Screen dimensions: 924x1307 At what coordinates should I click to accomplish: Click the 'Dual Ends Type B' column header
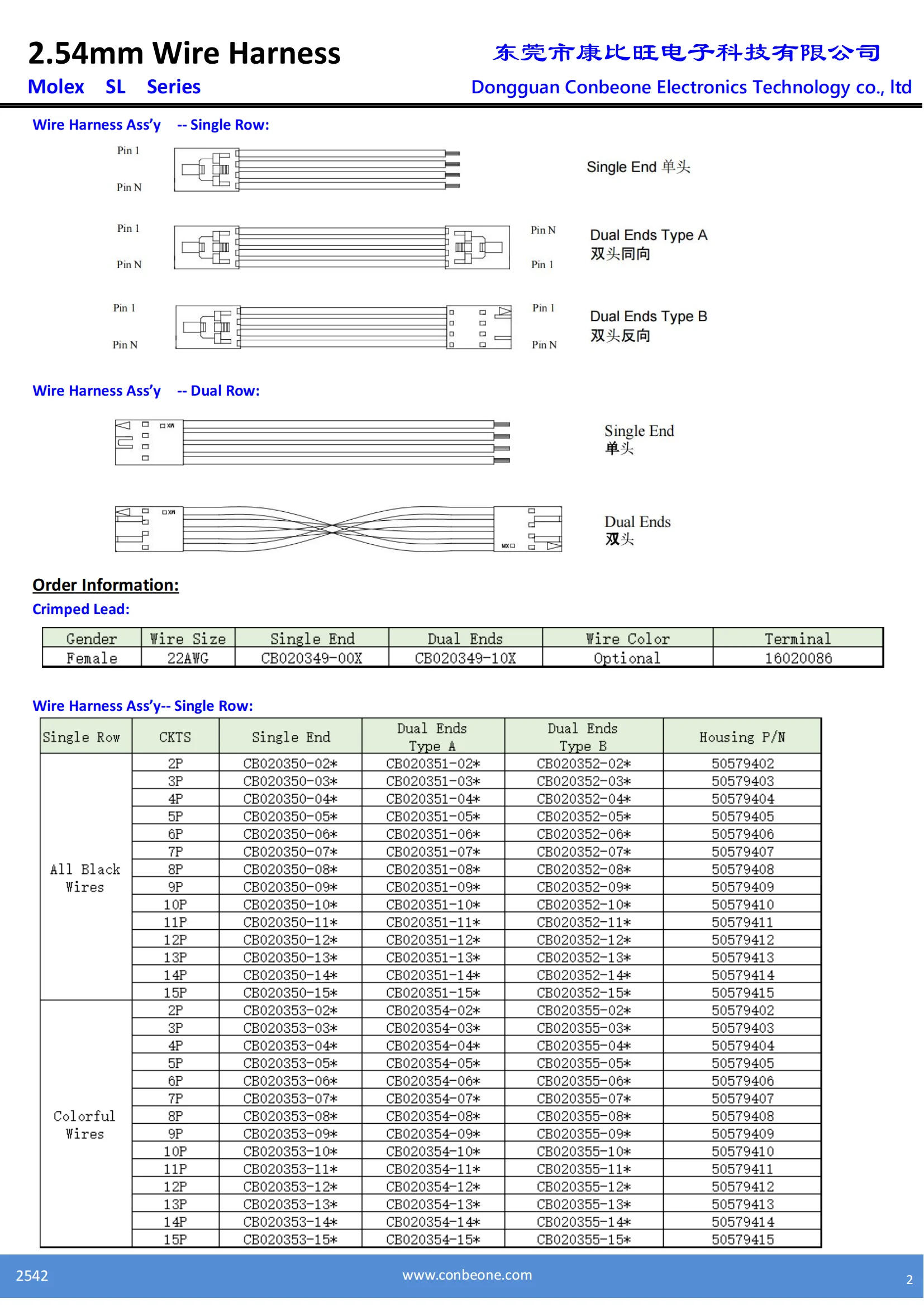584,737
